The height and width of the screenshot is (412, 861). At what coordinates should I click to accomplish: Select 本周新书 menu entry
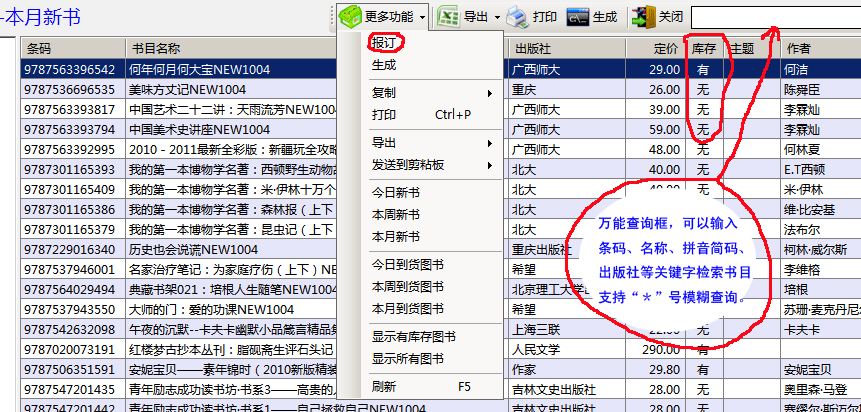395,214
